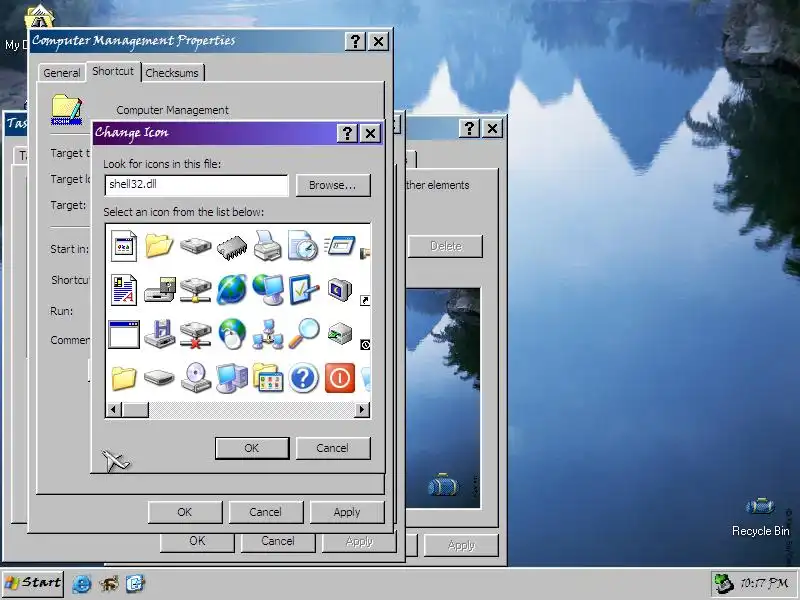The image size is (800, 600).
Task: Click the shell32.dll file name field
Action: pyautogui.click(x=196, y=185)
